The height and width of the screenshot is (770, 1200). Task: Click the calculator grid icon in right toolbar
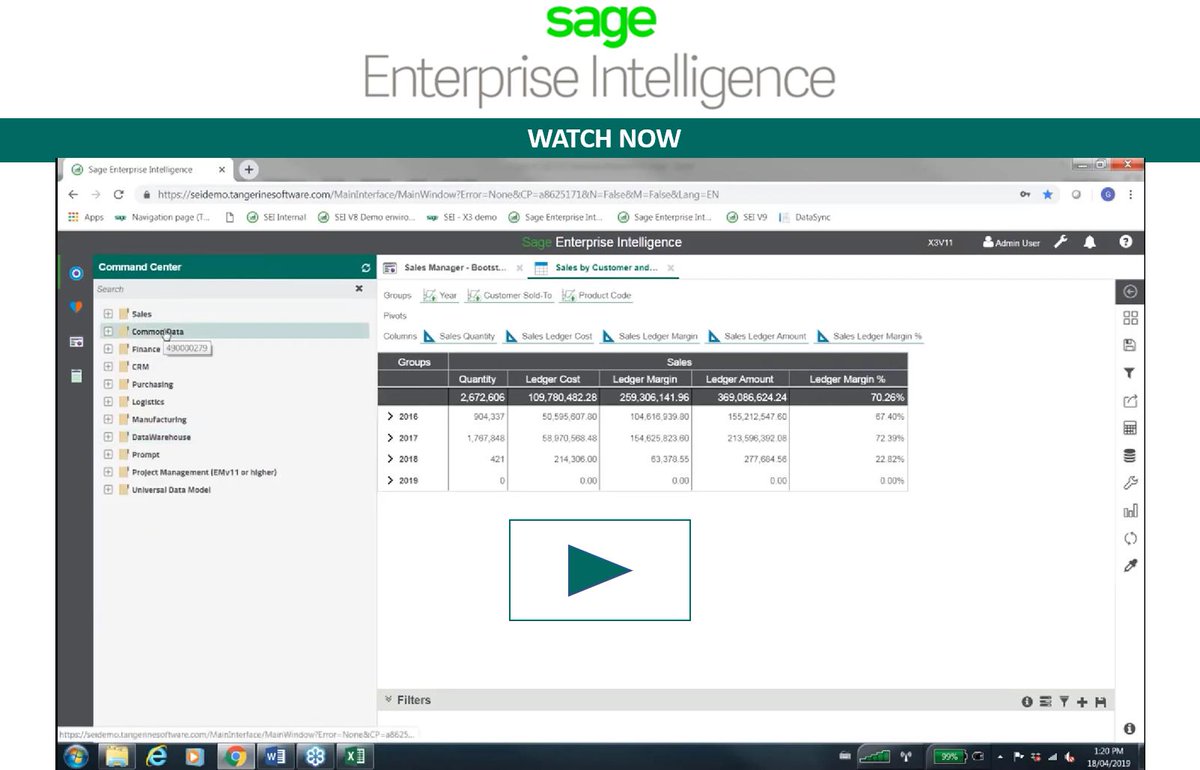tap(1130, 428)
